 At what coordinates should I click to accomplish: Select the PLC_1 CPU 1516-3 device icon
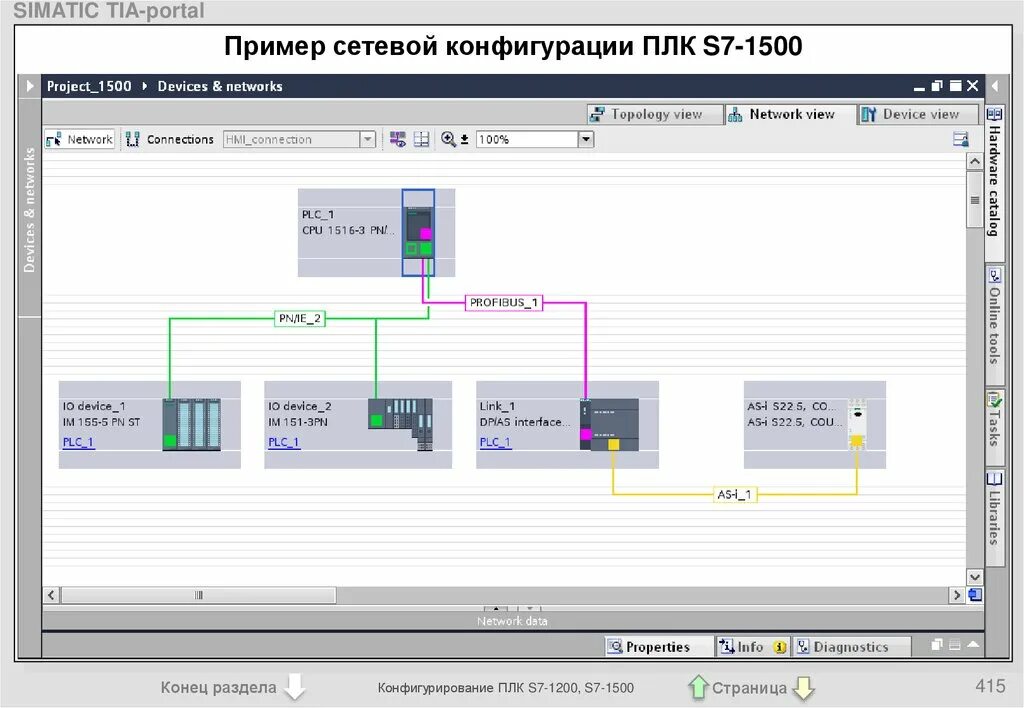coord(418,233)
